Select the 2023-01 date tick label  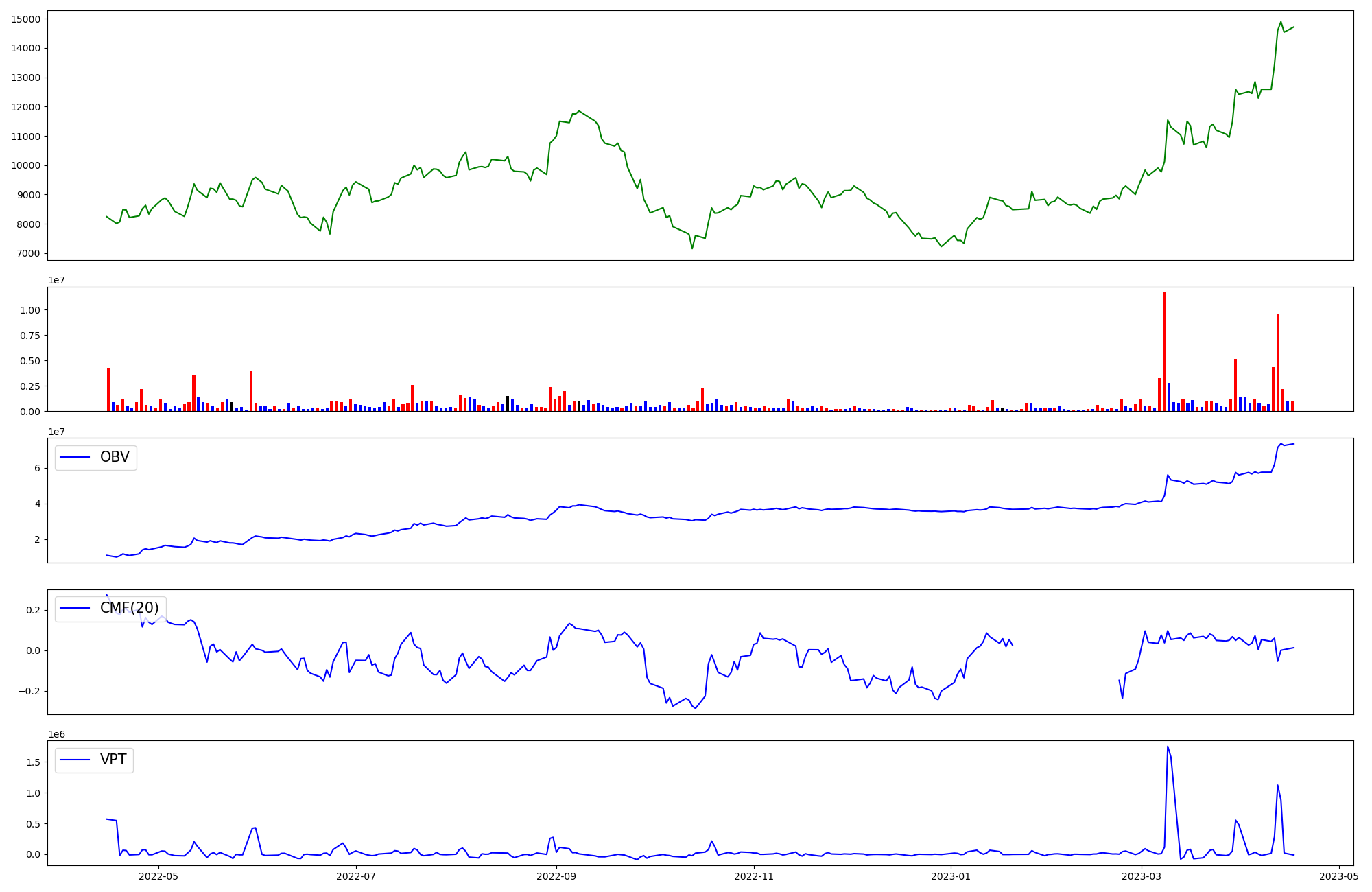tap(951, 876)
